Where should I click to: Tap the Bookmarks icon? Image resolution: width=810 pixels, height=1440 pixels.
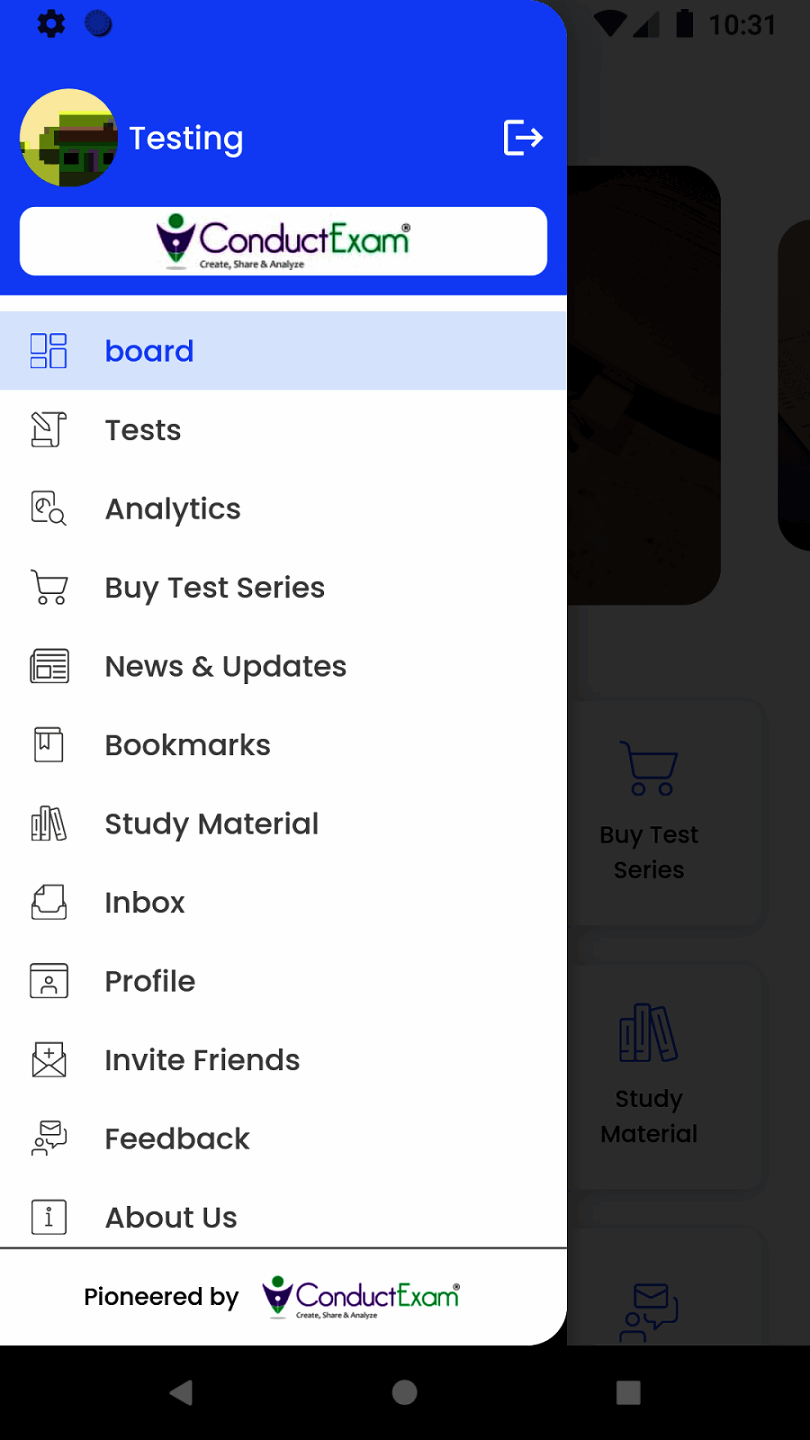coord(49,745)
